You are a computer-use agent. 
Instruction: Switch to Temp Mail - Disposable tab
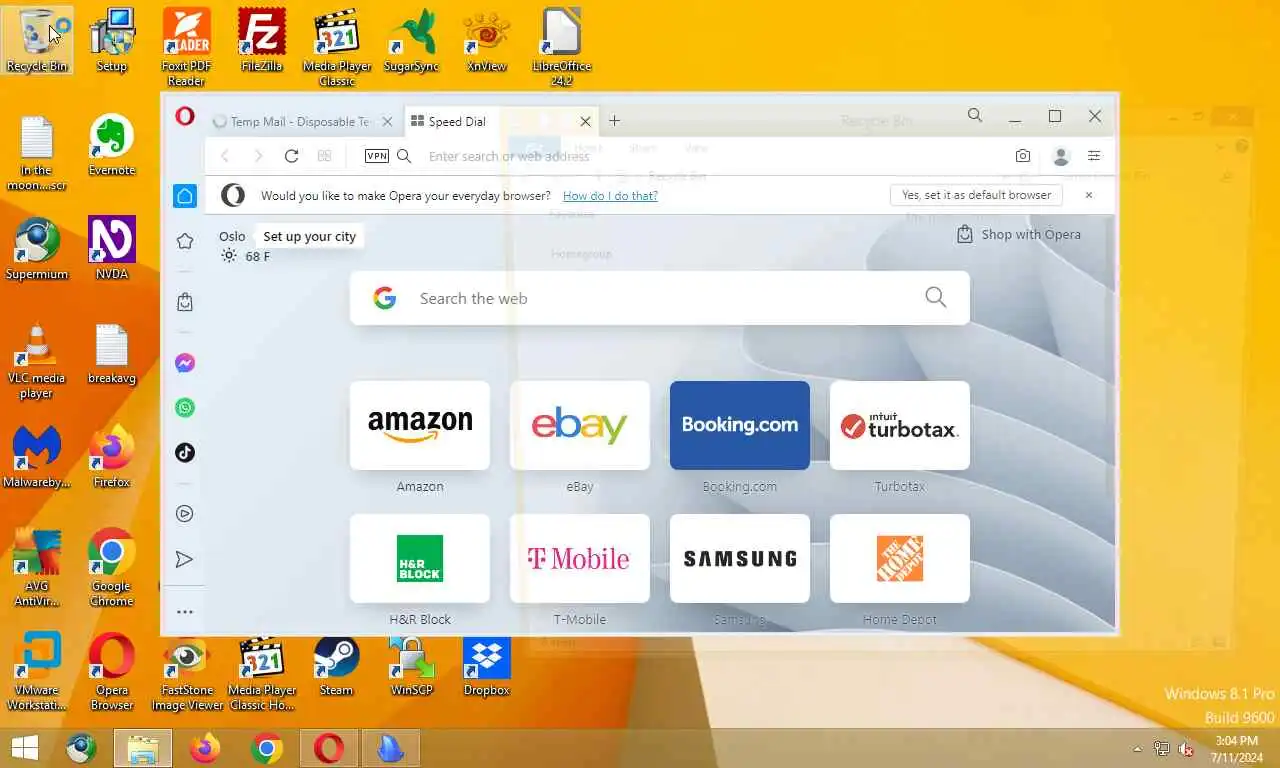[x=303, y=122]
